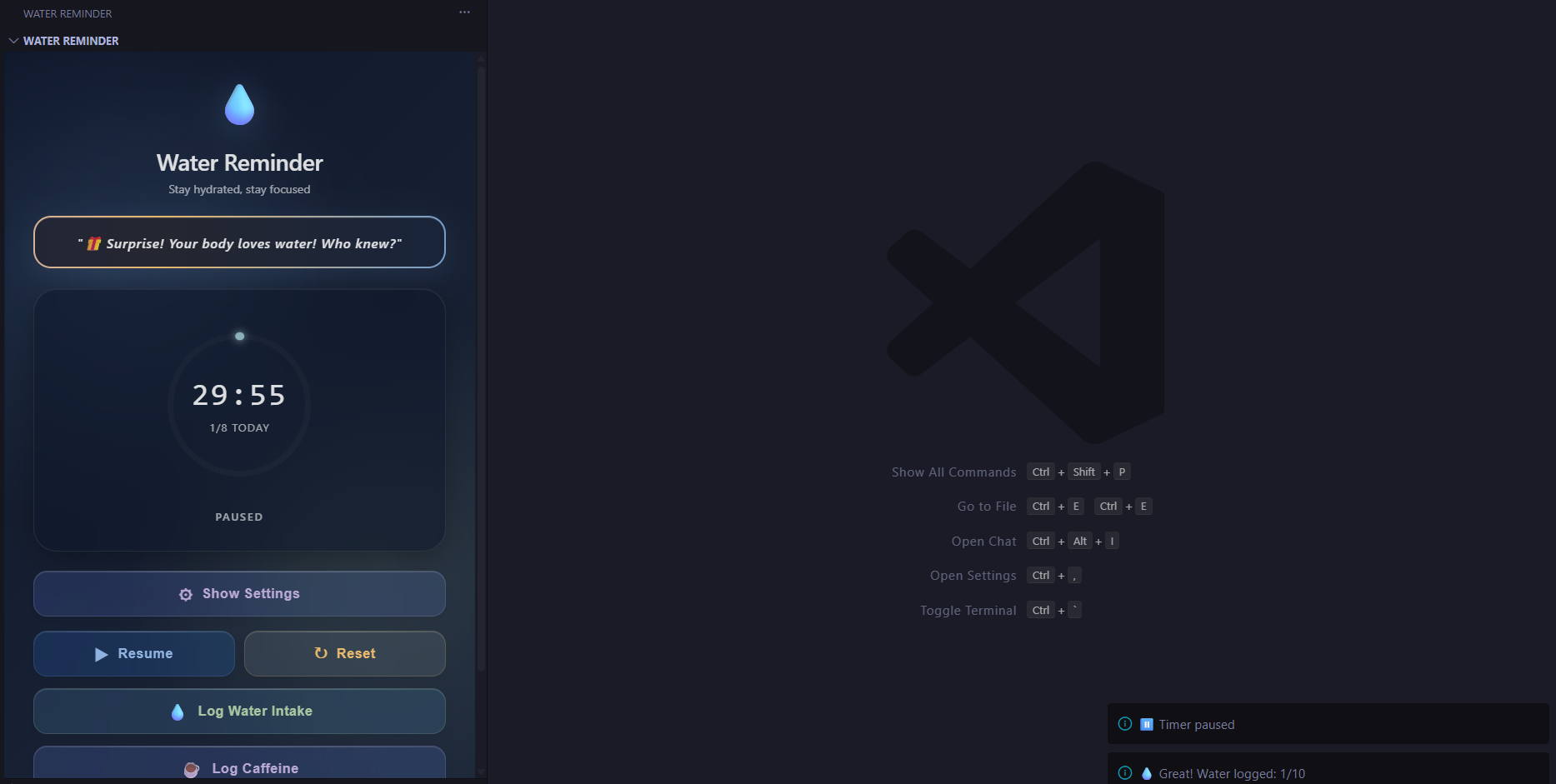This screenshot has width=1556, height=784.
Task: Click the Show All Commands shortcut label
Action: tap(954, 472)
